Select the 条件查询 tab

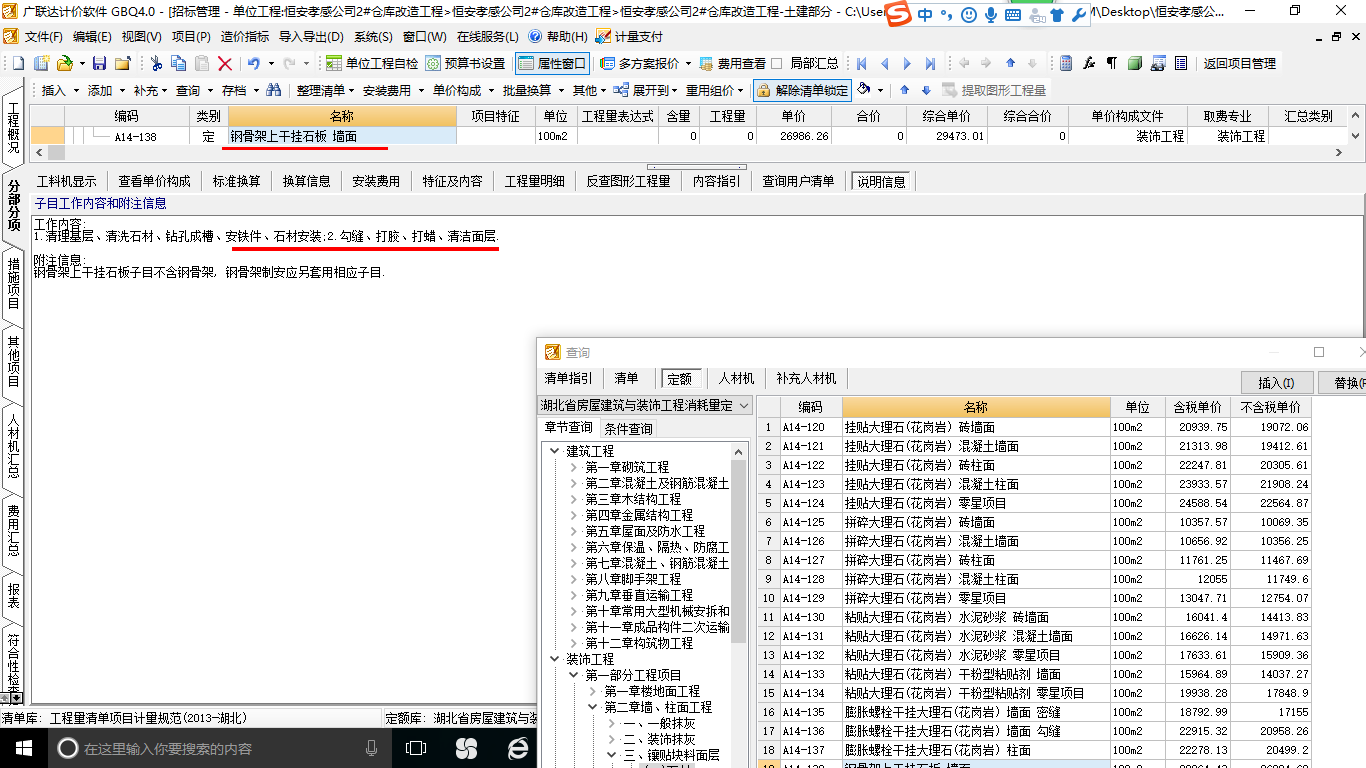(629, 429)
